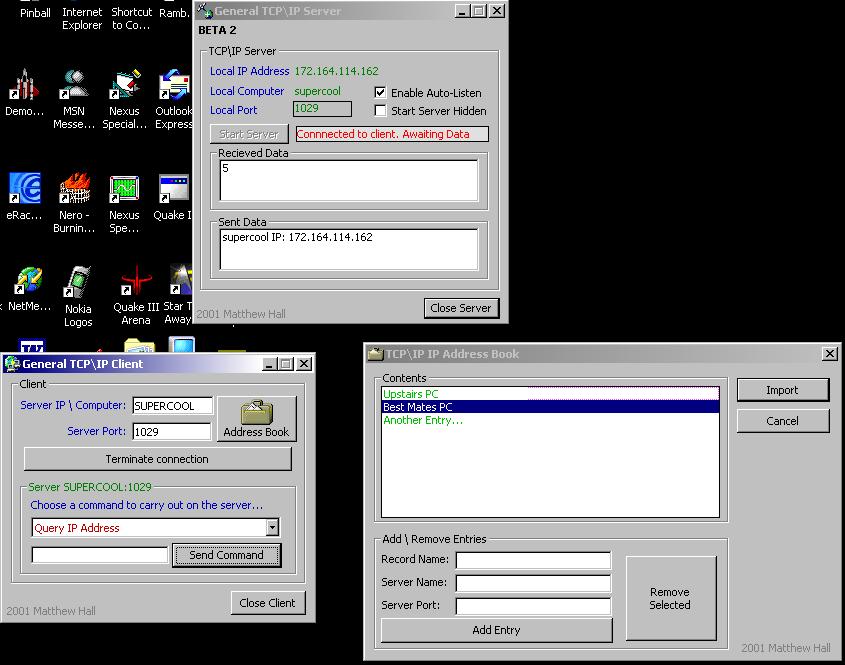Open Nero Burning desktop icon
Image resolution: width=845 pixels, height=665 pixels.
74,190
